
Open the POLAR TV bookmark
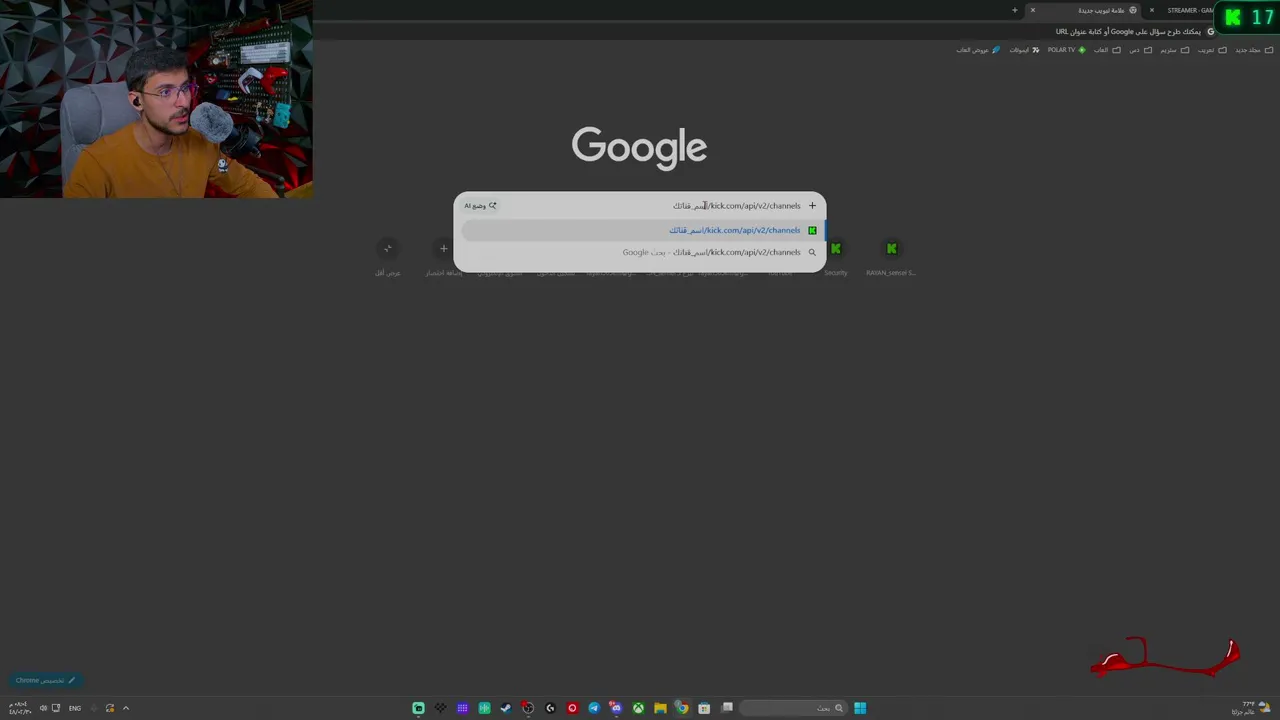coord(1066,50)
